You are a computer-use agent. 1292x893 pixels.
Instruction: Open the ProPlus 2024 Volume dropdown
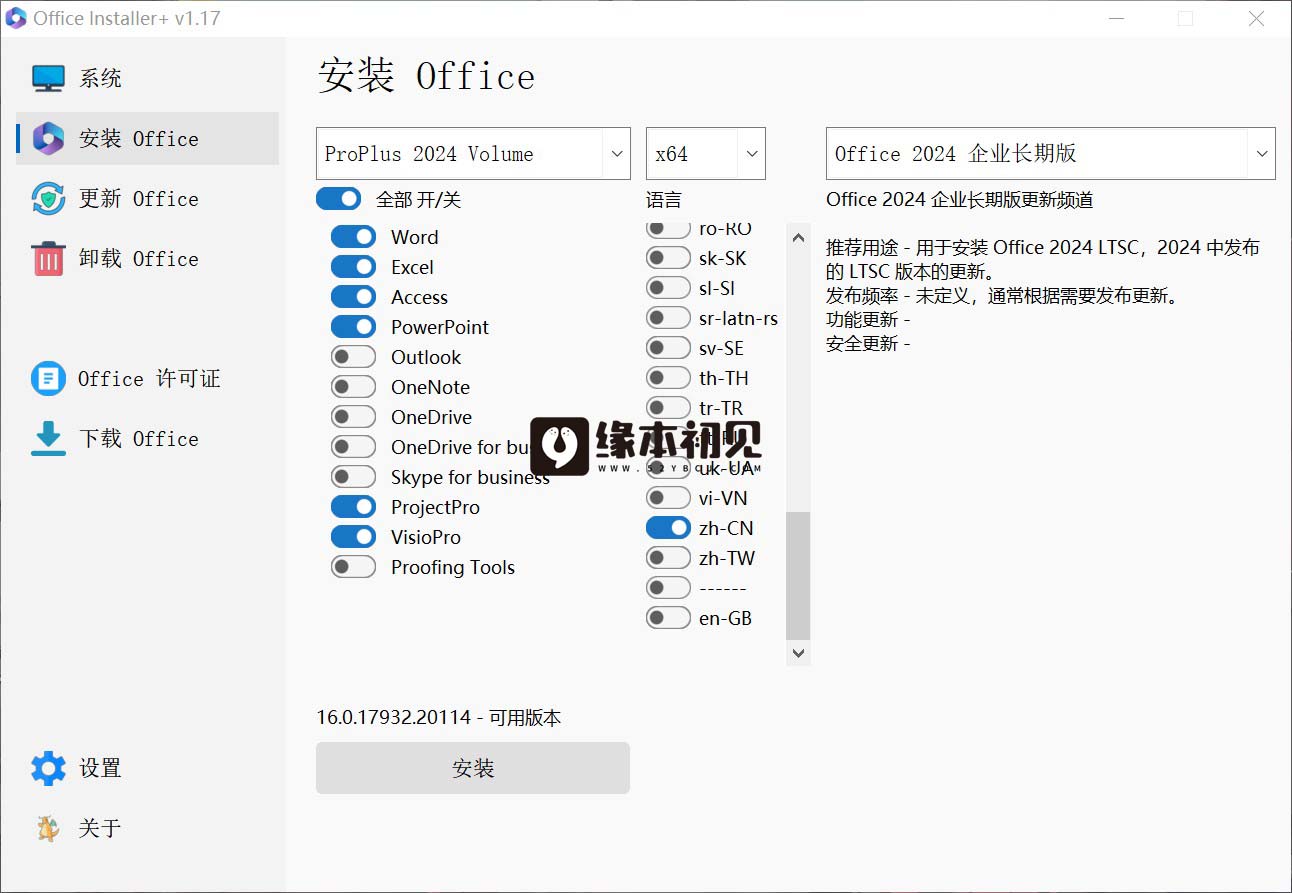[x=473, y=153]
